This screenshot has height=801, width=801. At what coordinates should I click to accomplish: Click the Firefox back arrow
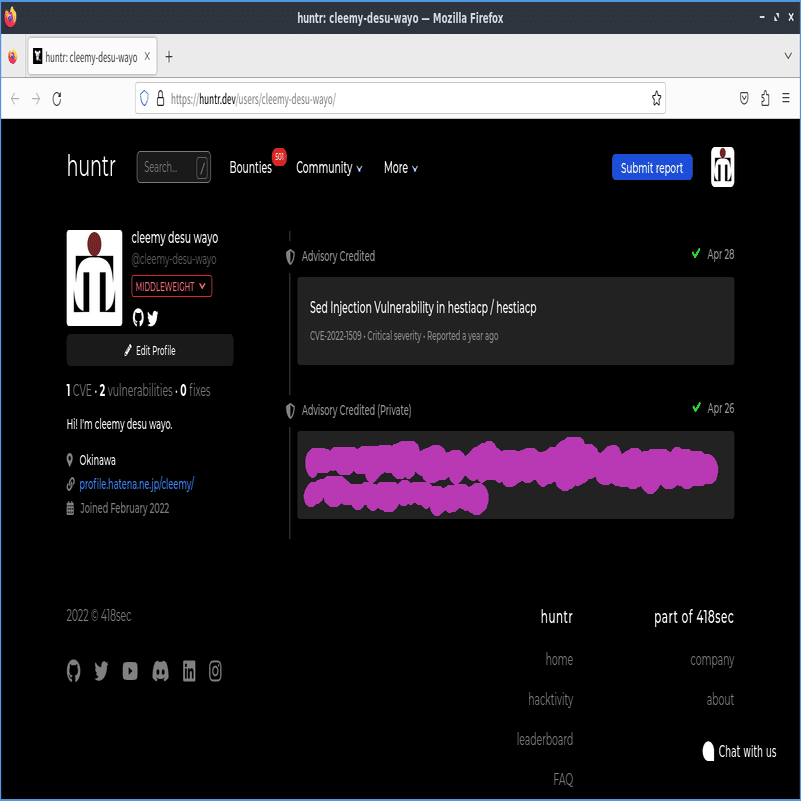coord(15,99)
